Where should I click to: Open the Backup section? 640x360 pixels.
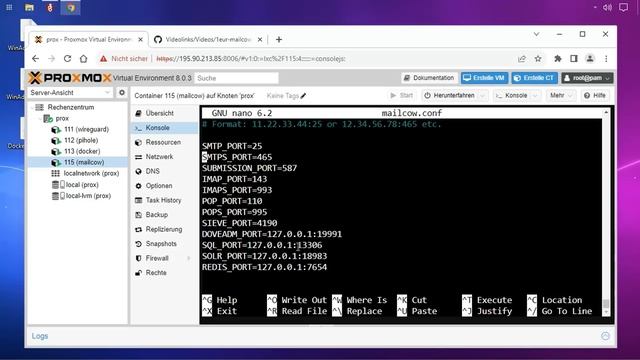(157, 215)
